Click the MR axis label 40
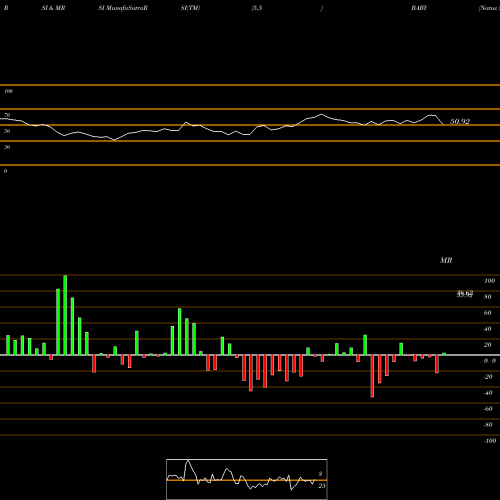 pyautogui.click(x=488, y=329)
